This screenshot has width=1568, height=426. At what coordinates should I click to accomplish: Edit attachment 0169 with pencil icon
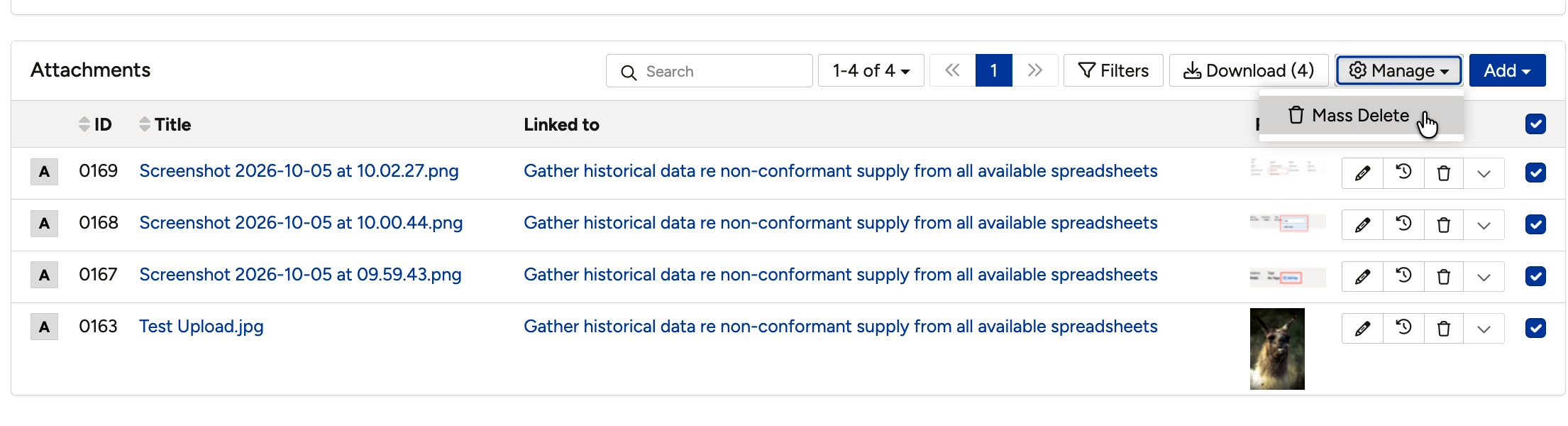[x=1362, y=173]
